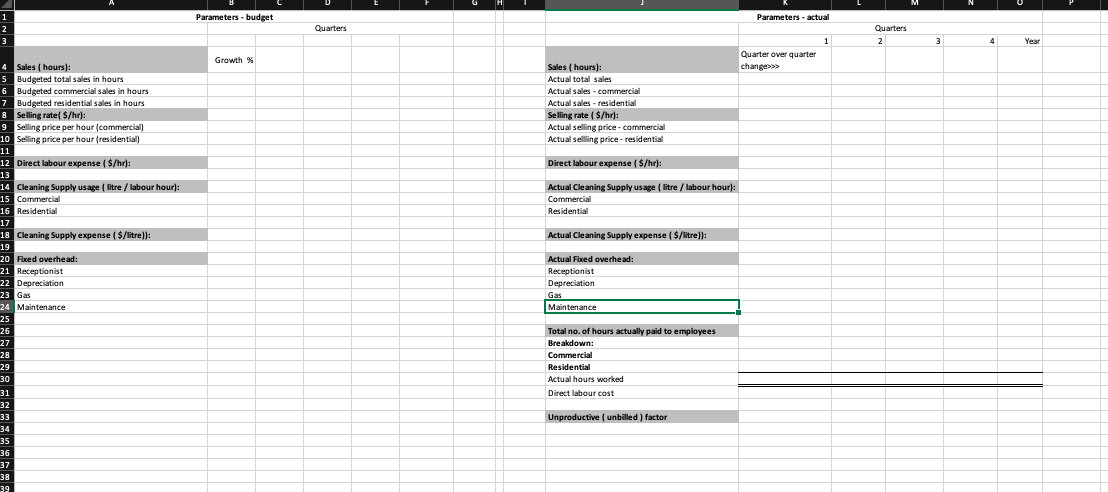Click bold "Commercial" under Breakdown

click(642, 355)
